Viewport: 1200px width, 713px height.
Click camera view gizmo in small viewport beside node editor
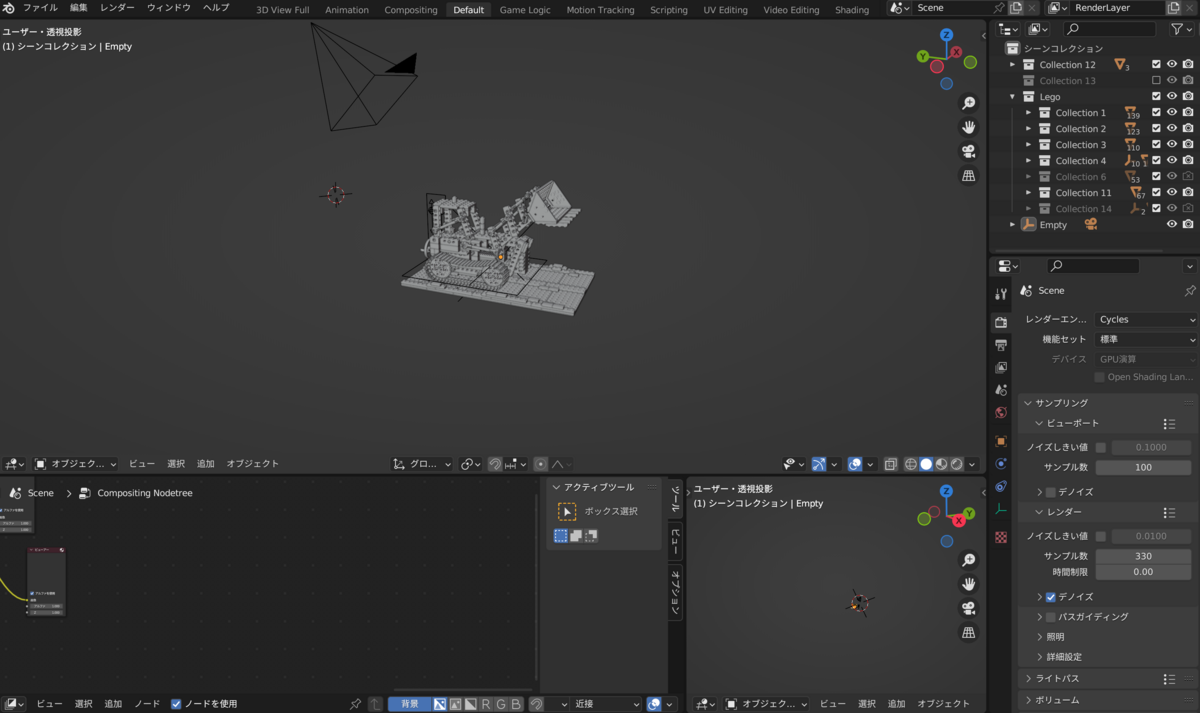coord(968,608)
